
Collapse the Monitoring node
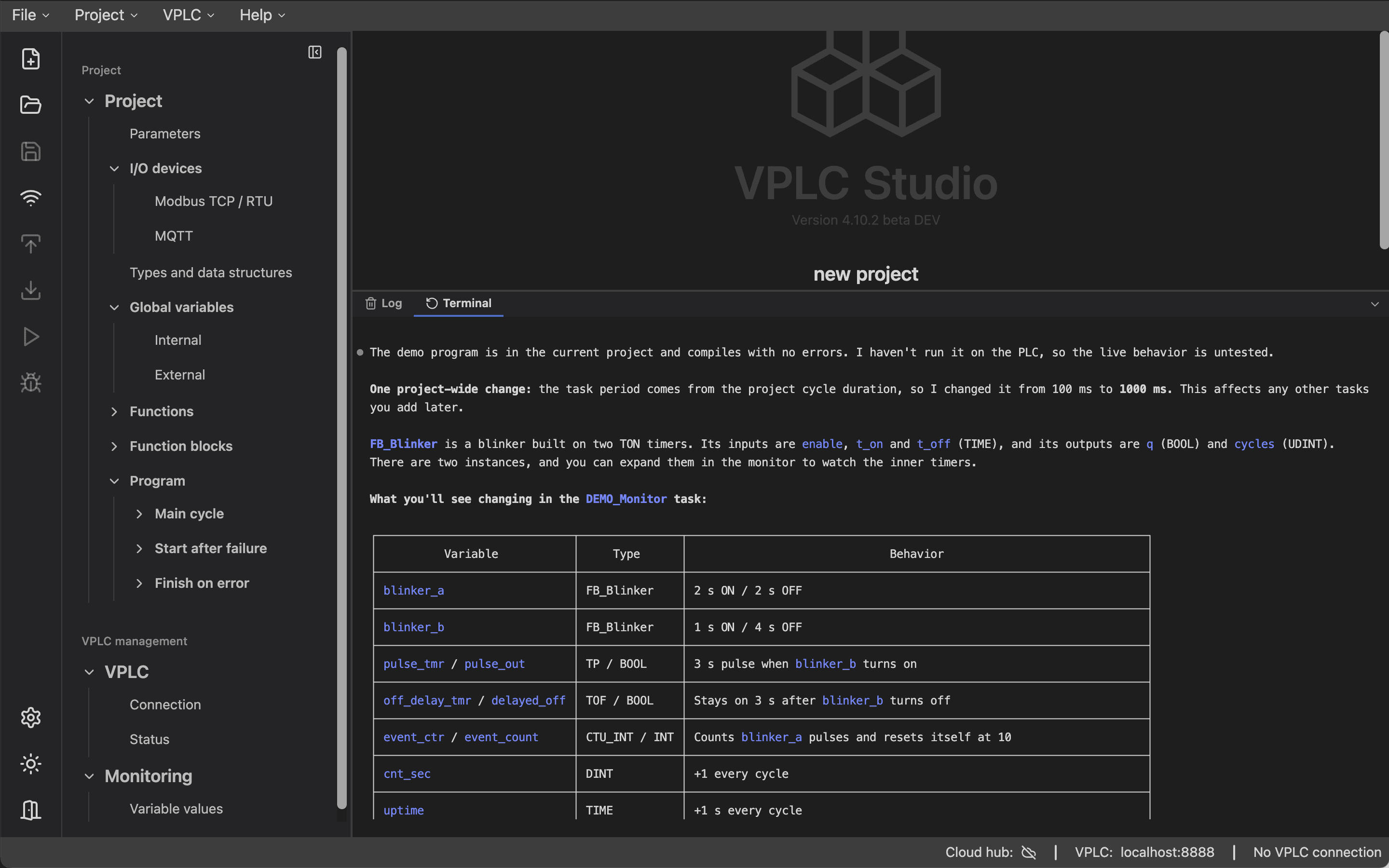pos(89,776)
